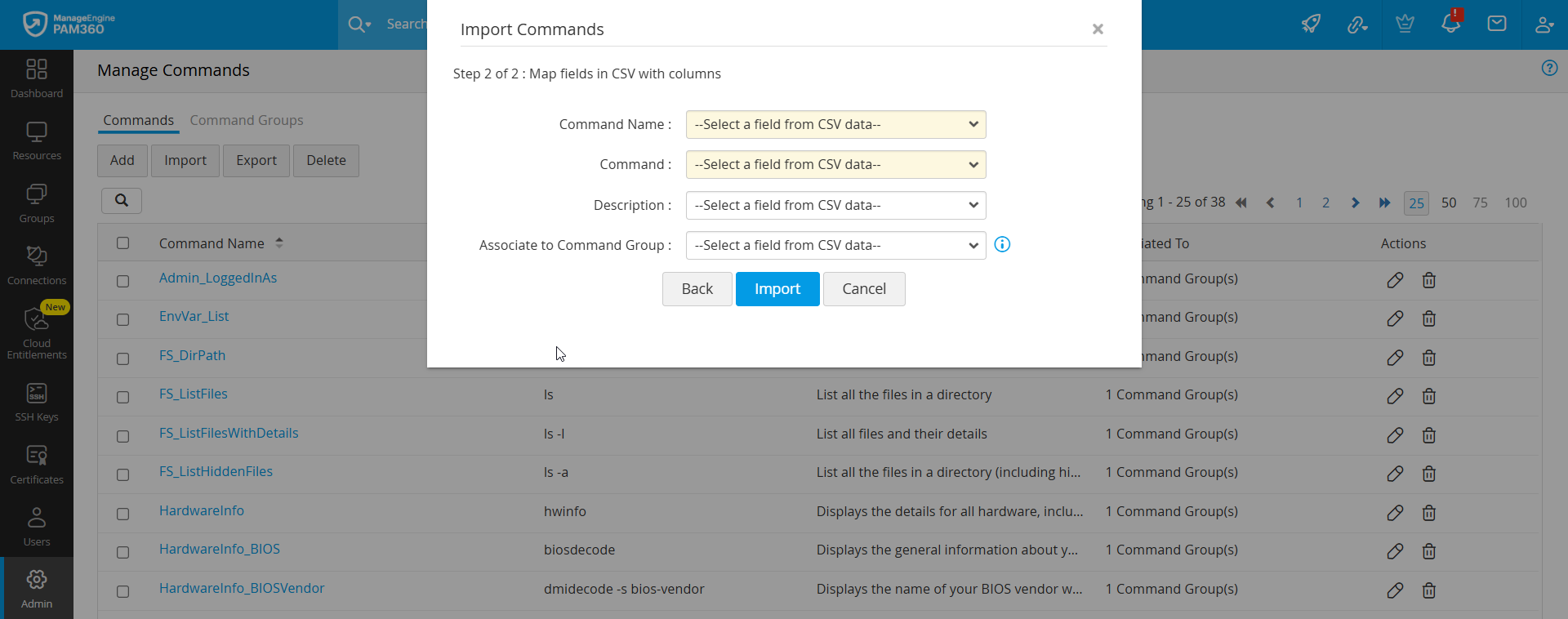Image resolution: width=1568 pixels, height=619 pixels.
Task: Click the table search magnifier icon
Action: tap(122, 201)
